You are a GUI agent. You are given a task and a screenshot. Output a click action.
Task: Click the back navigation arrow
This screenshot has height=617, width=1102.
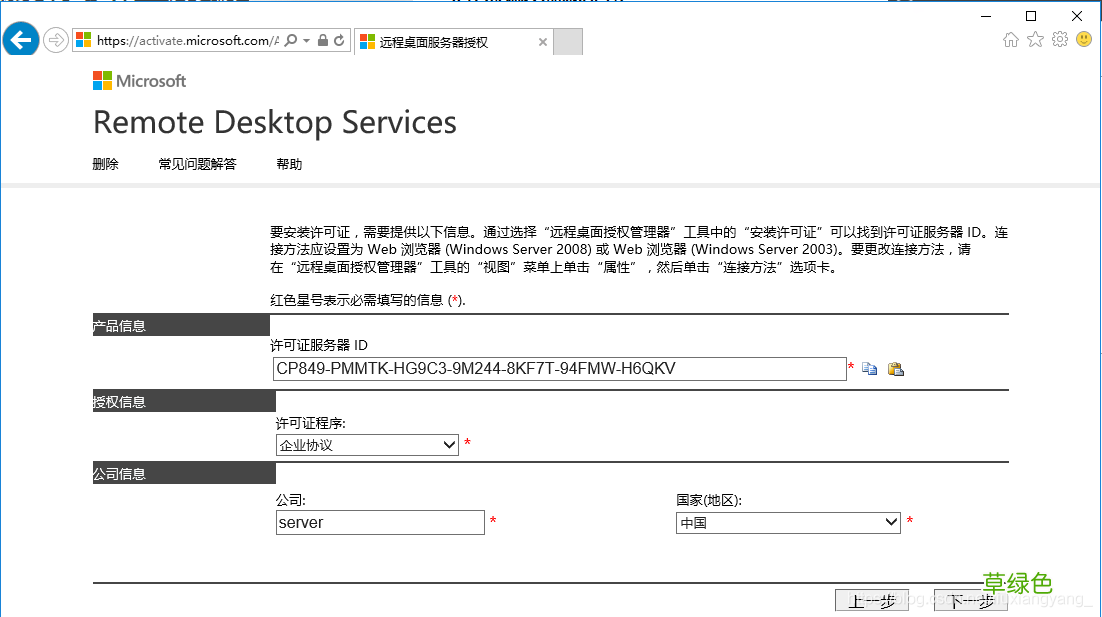pos(20,39)
